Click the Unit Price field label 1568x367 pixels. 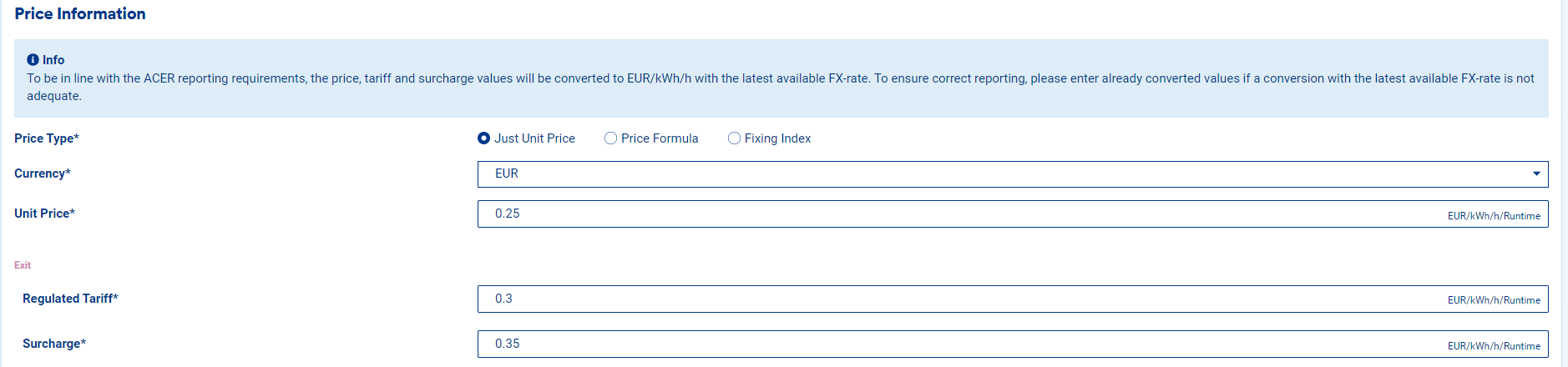pos(45,214)
